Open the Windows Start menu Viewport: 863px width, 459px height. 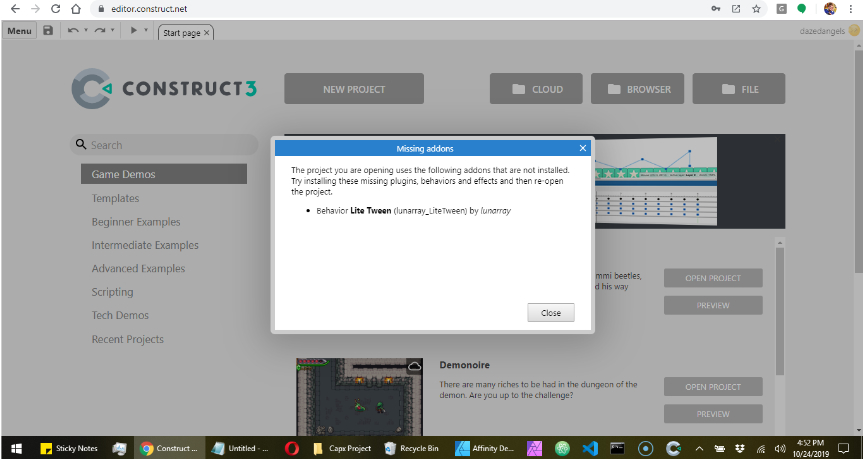pos(16,448)
